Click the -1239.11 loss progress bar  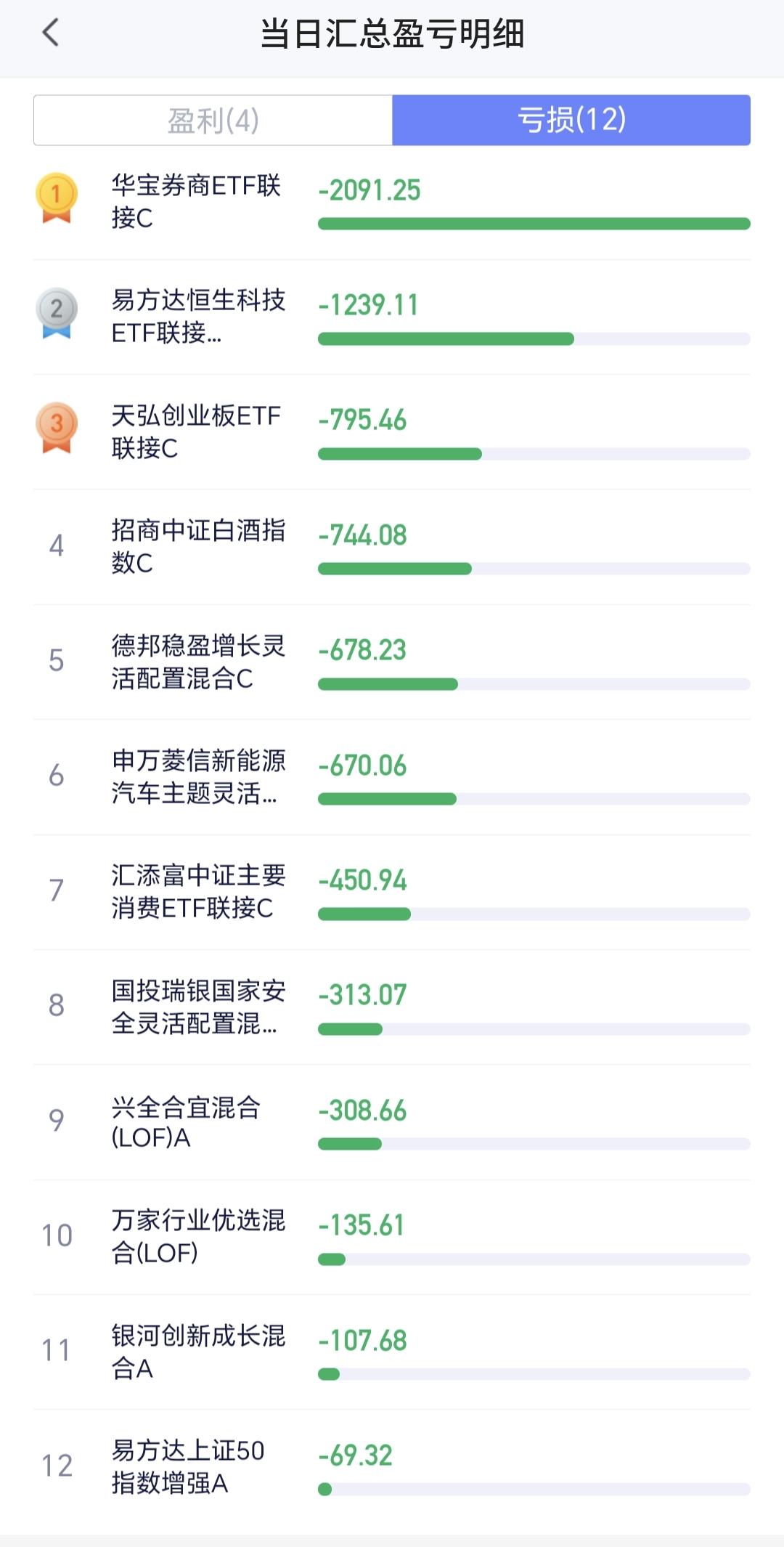click(x=534, y=338)
